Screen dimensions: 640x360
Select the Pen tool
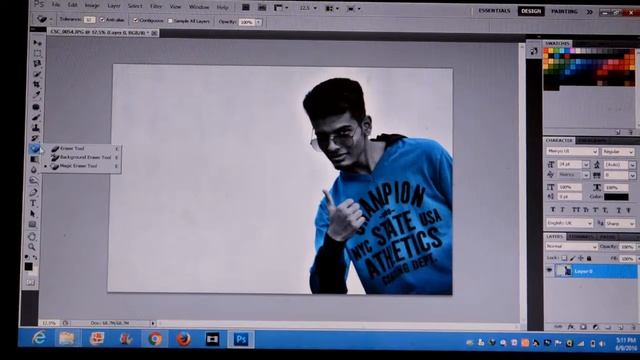click(x=33, y=193)
